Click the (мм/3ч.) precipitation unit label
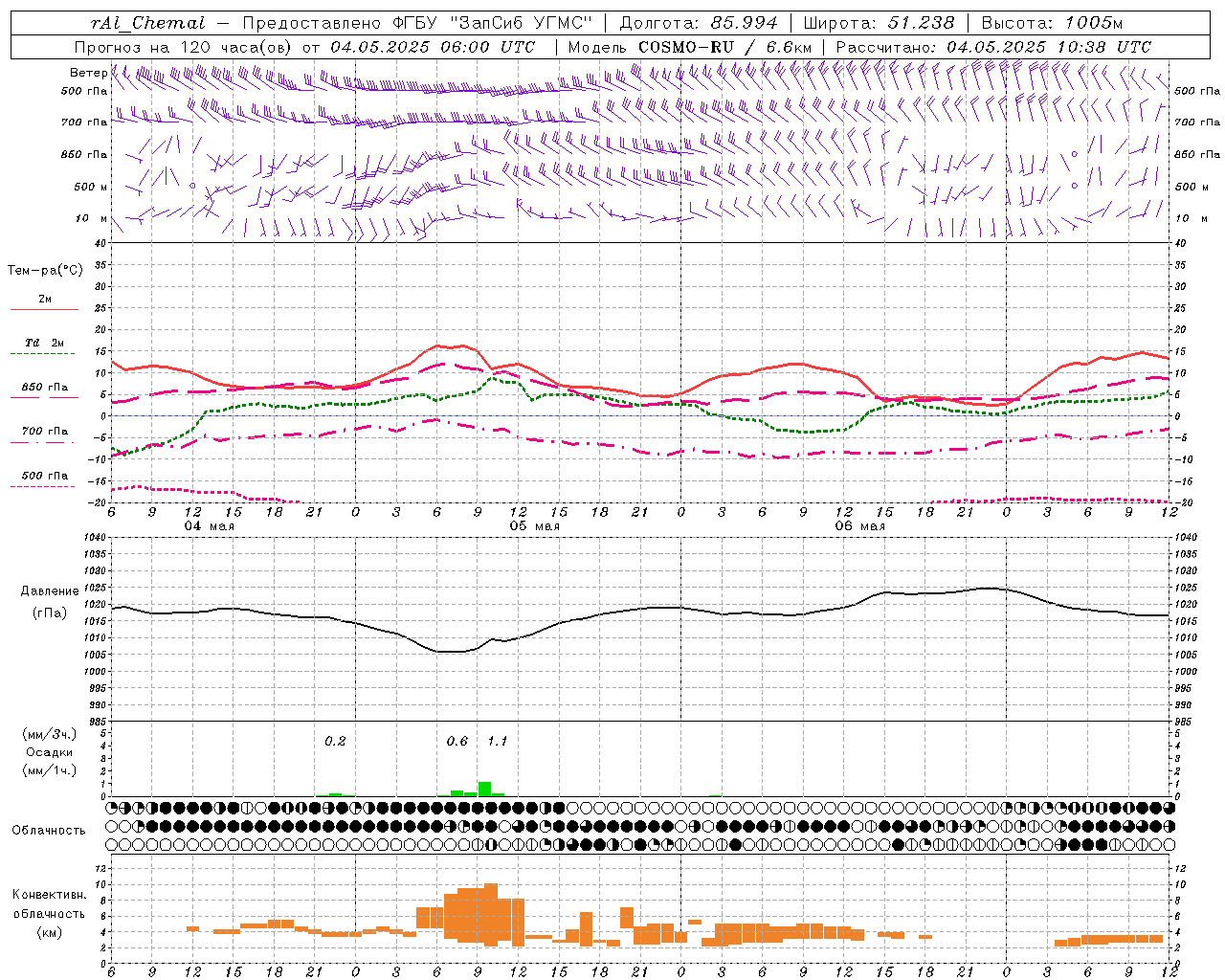Image resolution: width=1225 pixels, height=980 pixels. coord(50,734)
